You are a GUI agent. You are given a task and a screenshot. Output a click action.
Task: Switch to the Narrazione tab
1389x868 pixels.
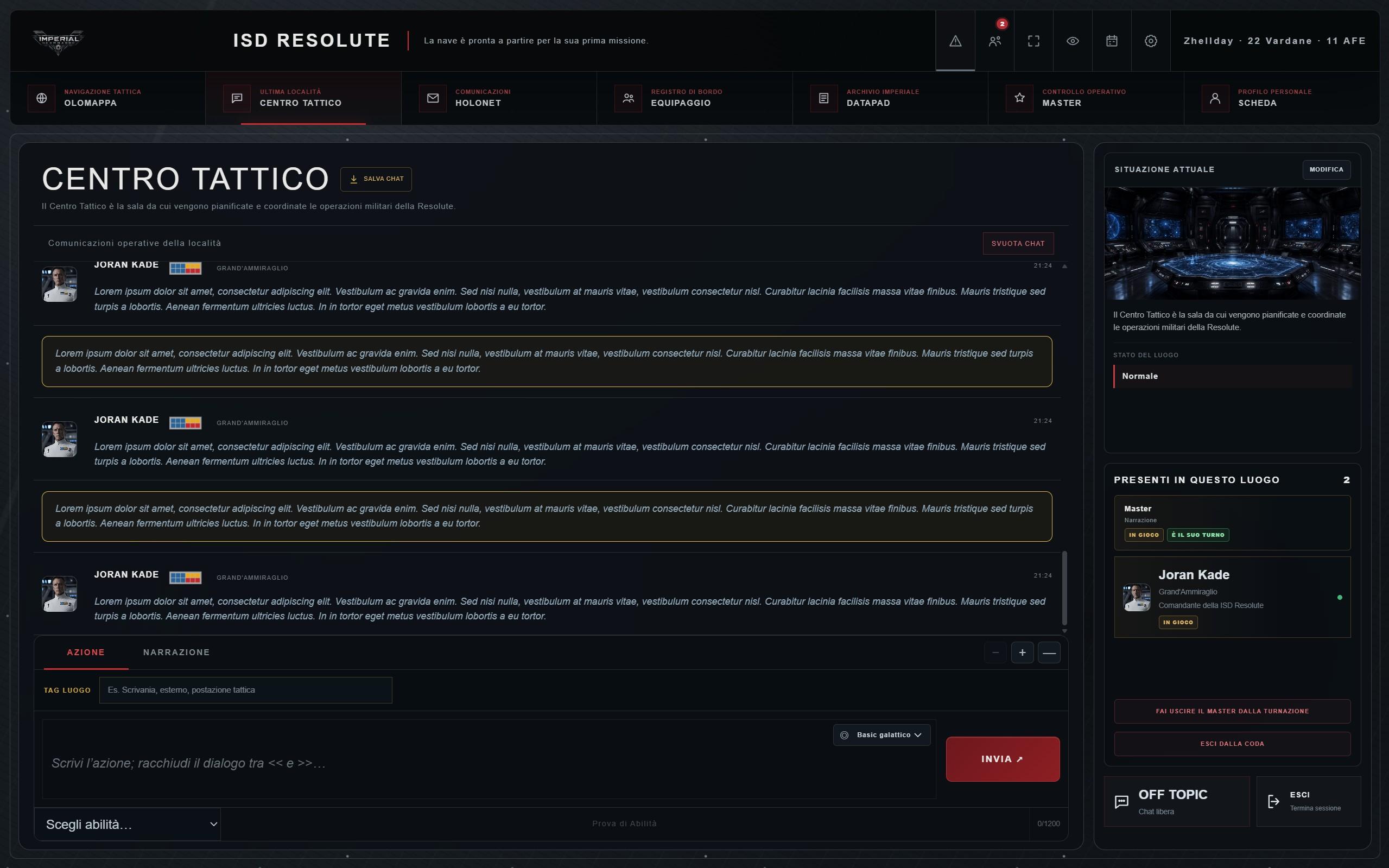[176, 652]
